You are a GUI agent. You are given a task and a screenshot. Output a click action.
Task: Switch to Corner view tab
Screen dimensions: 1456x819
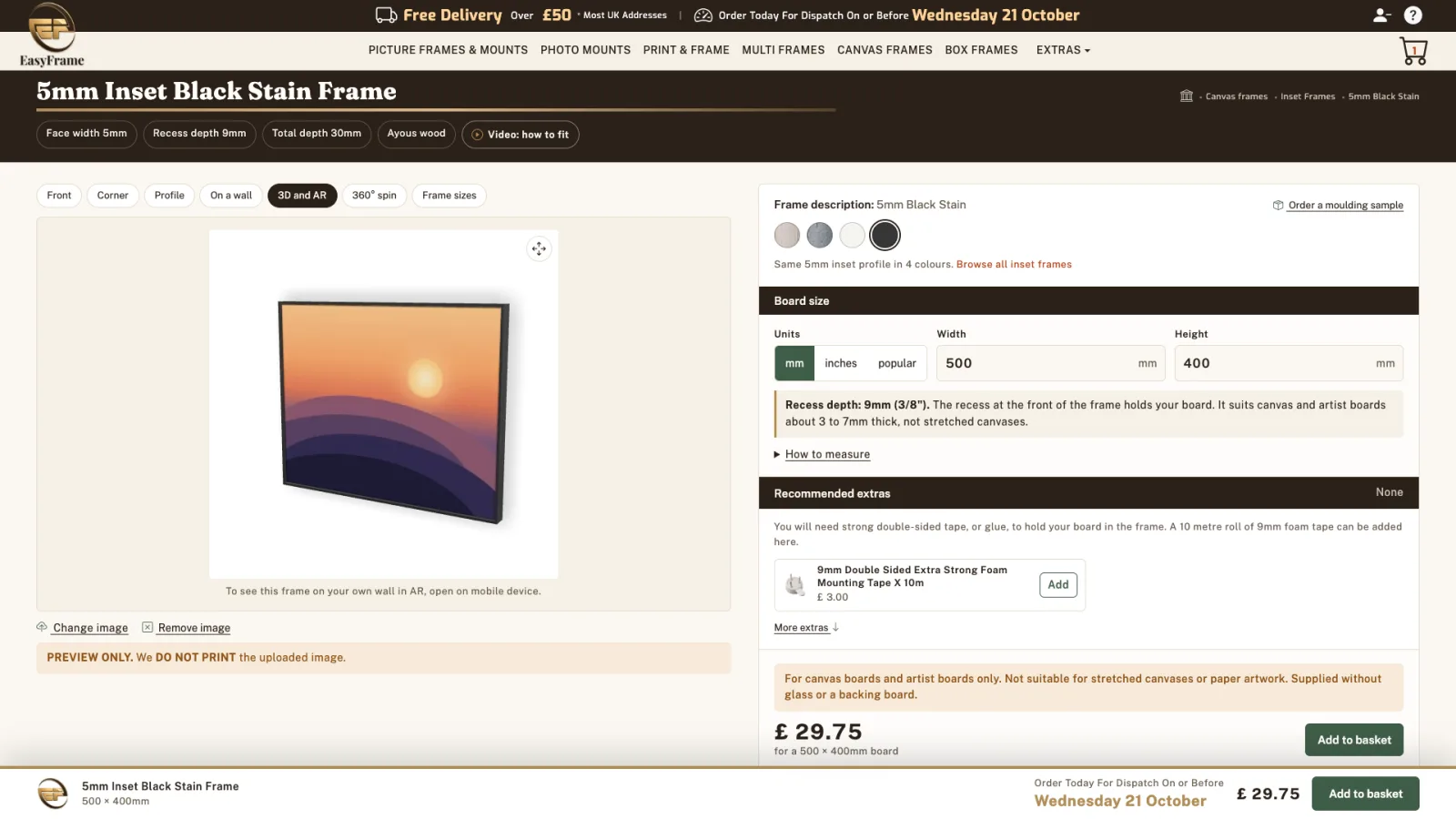pos(113,196)
